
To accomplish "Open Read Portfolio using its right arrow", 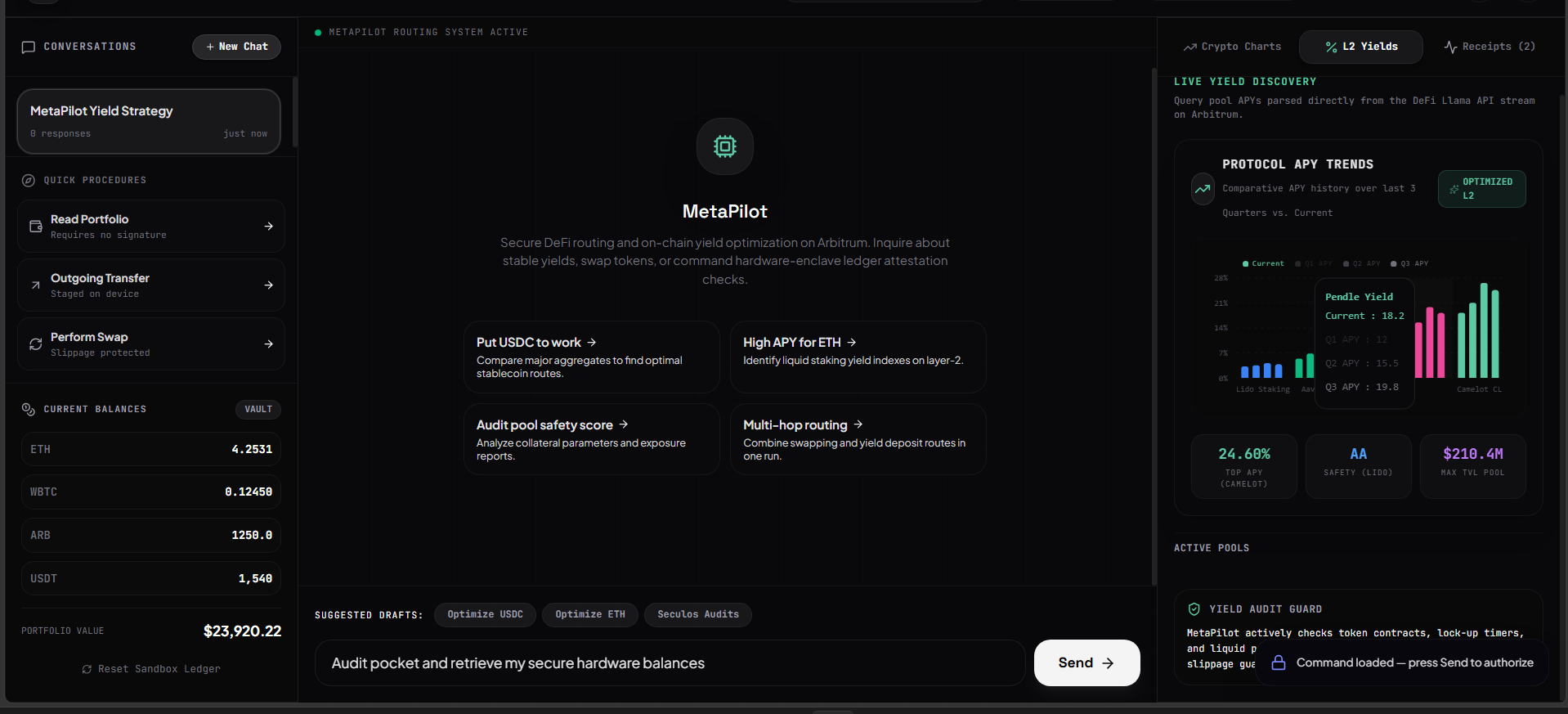I will (269, 227).
